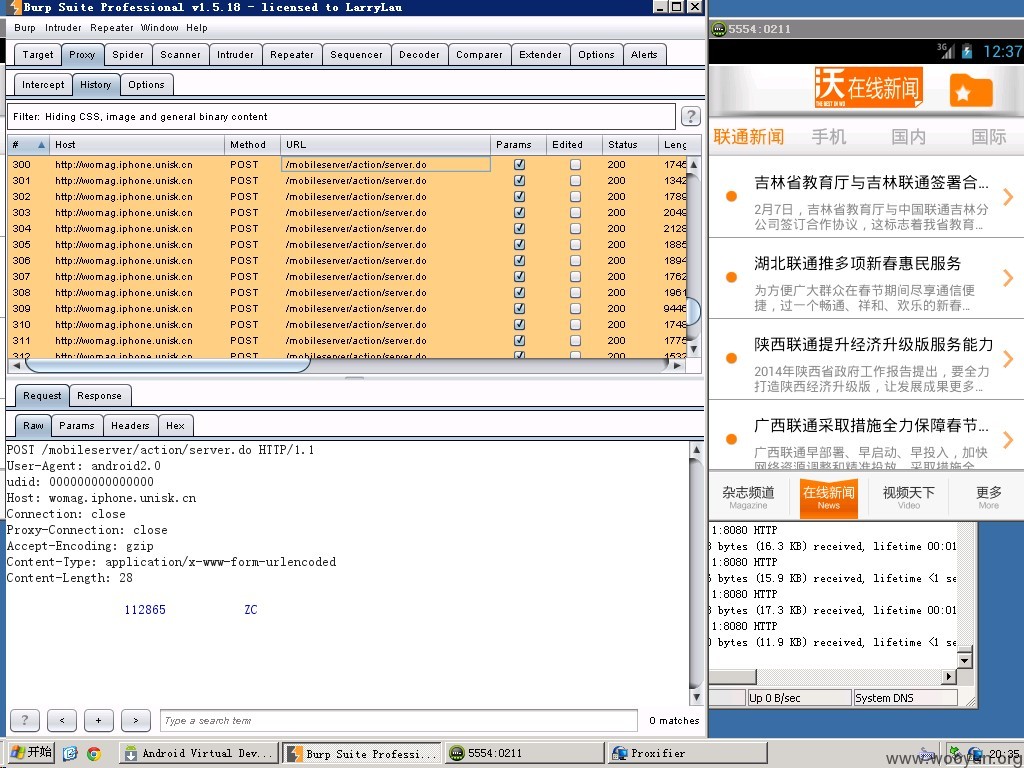The height and width of the screenshot is (768, 1024).
Task: Switch to the Intercept sub-tab
Action: (43, 85)
